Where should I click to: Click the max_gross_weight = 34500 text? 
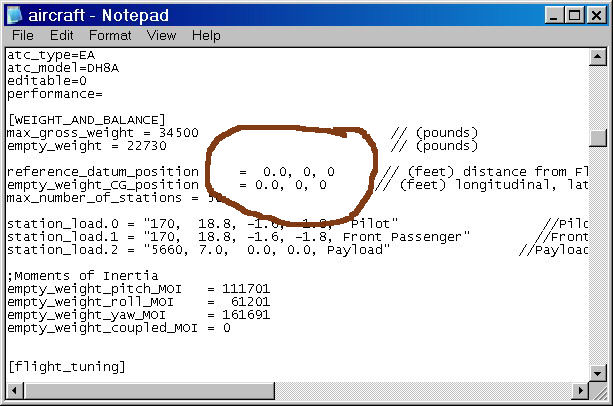[102, 133]
